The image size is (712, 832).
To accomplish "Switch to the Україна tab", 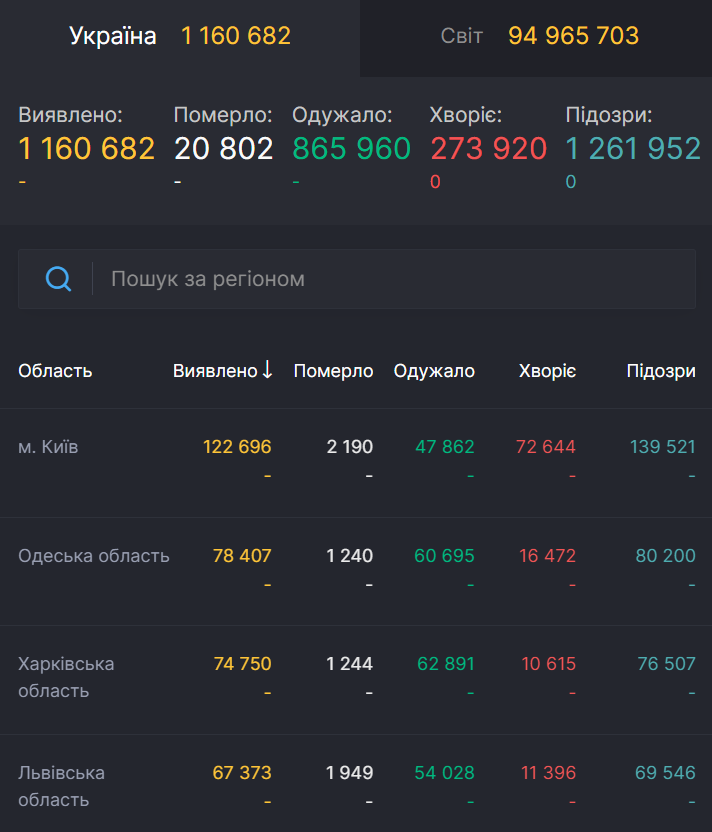I will pyautogui.click(x=180, y=37).
